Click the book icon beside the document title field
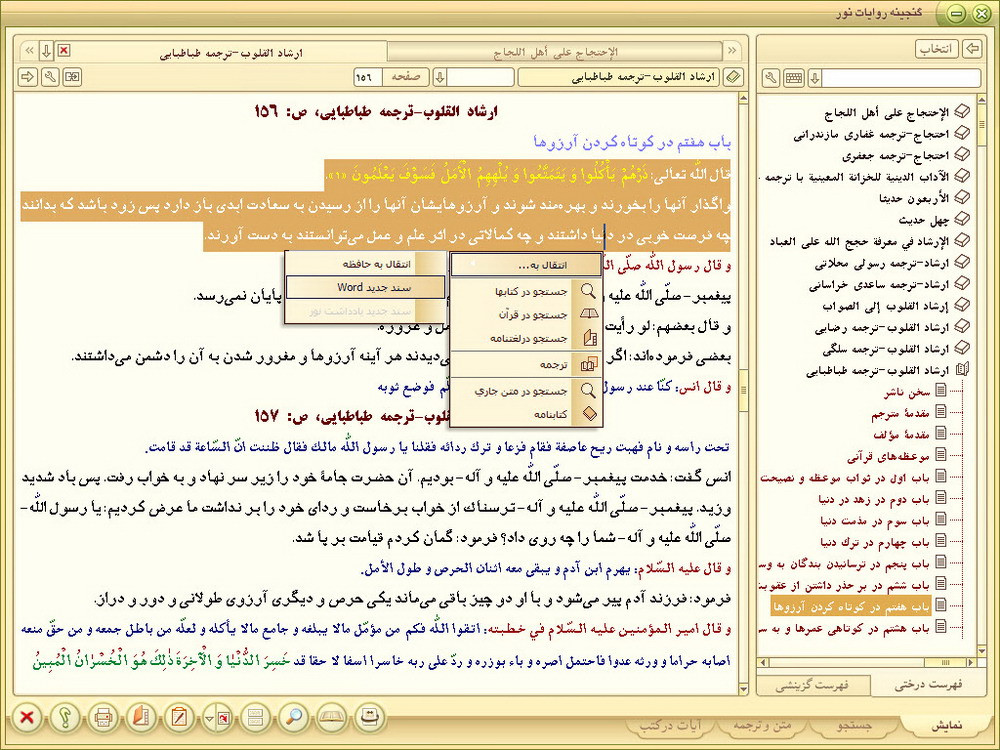This screenshot has height=750, width=1000. [733, 77]
